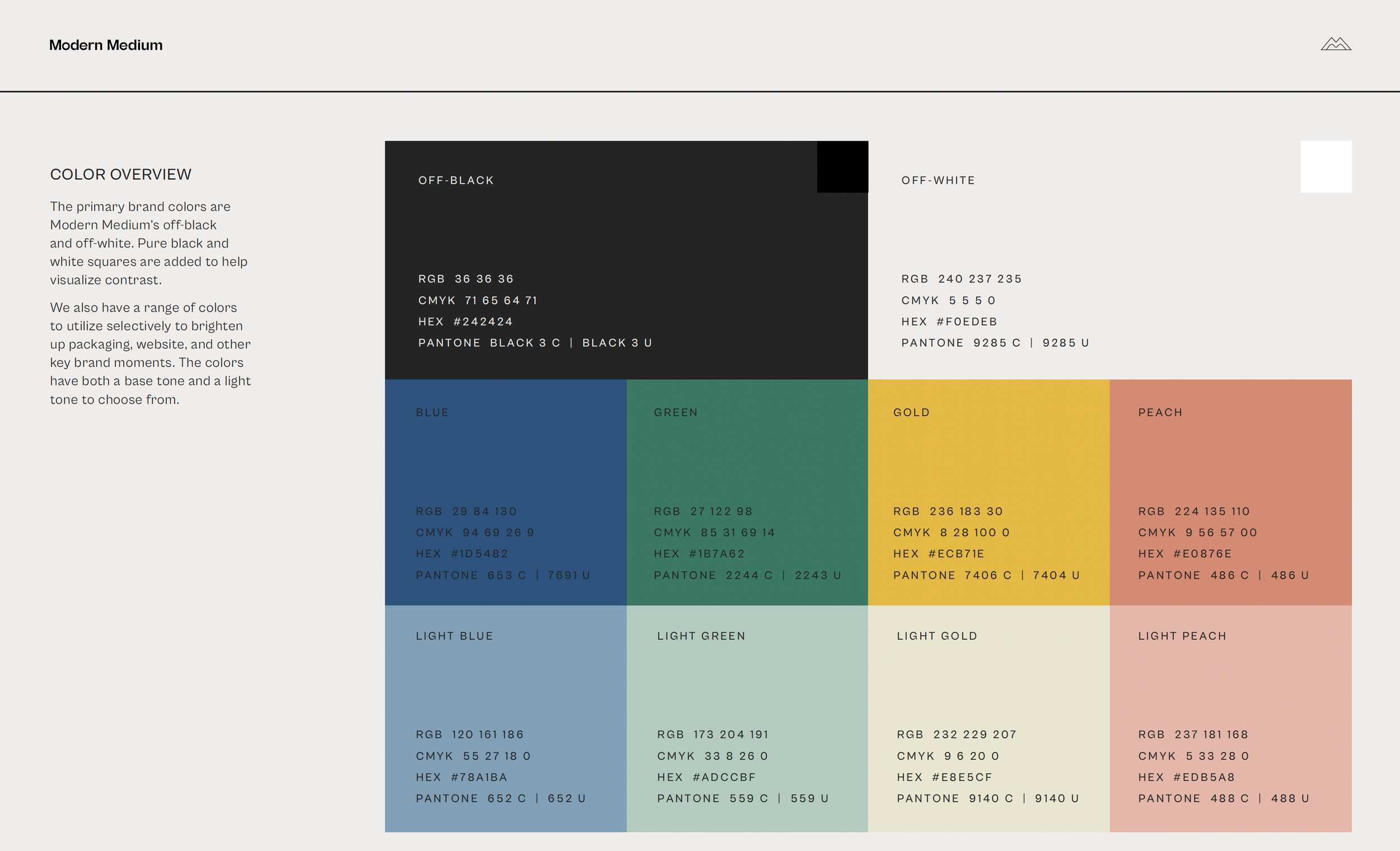
Task: Click the Off-Black color block label
Action: (456, 180)
